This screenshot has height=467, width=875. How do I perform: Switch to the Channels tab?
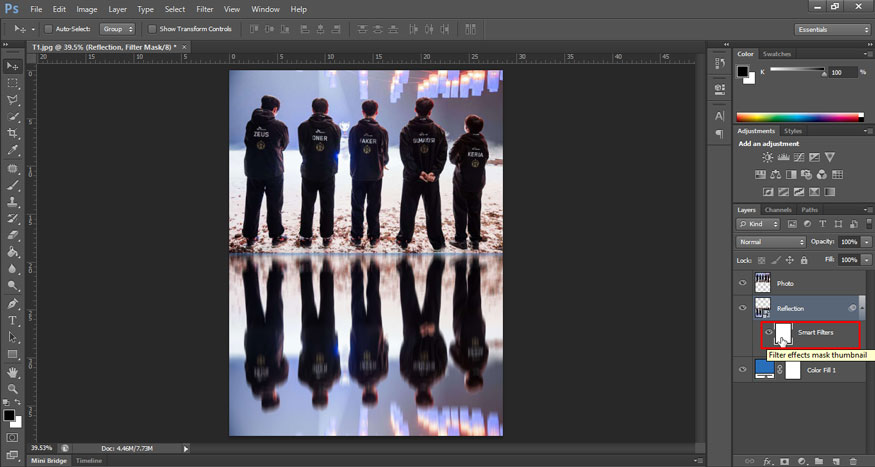[779, 210]
